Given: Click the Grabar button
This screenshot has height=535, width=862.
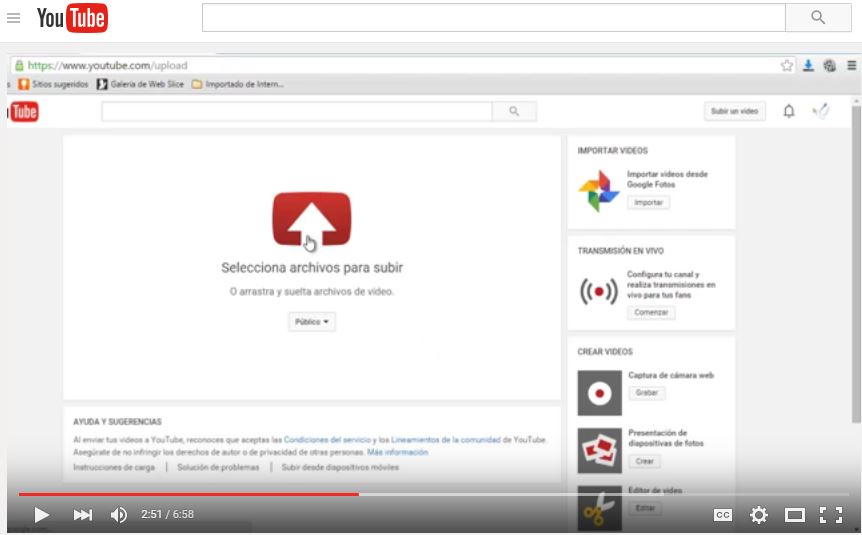Looking at the screenshot, I should (647, 393).
